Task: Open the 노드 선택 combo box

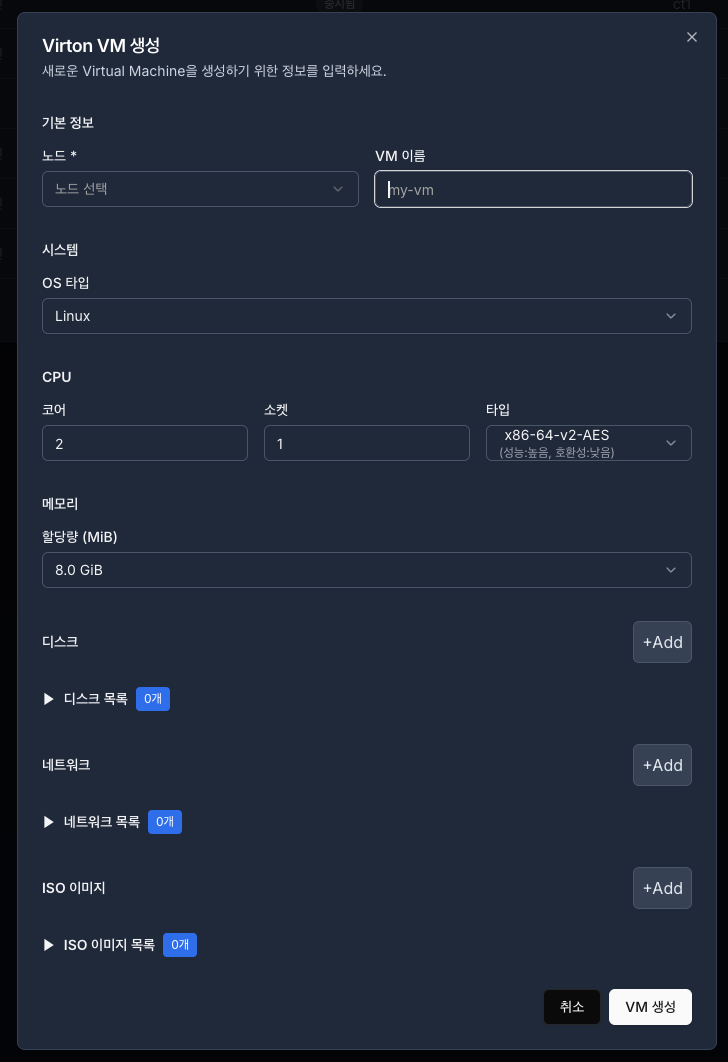Action: 200,188
